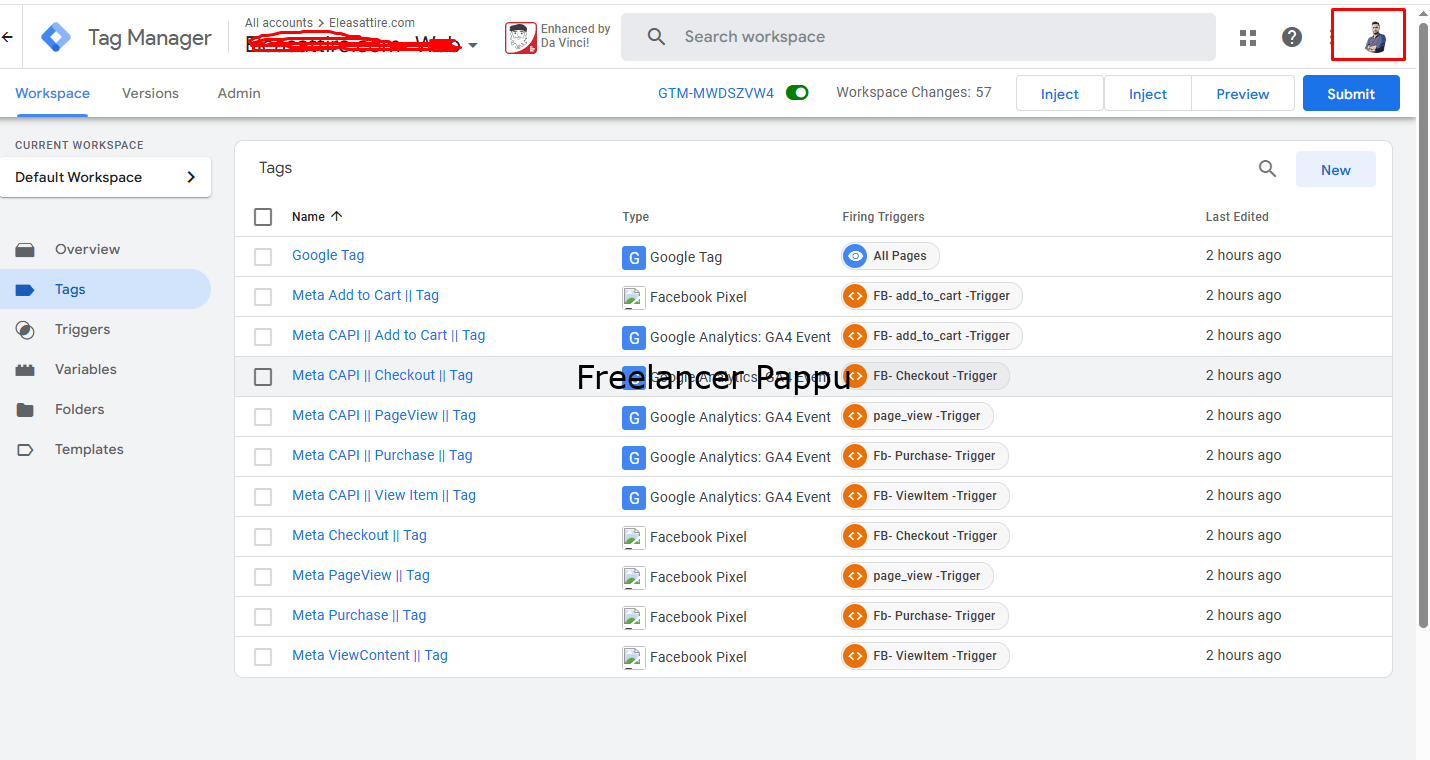This screenshot has height=760, width=1430.
Task: Click the page_view -Trigger chip in Meta PageView row
Action: pos(918,576)
